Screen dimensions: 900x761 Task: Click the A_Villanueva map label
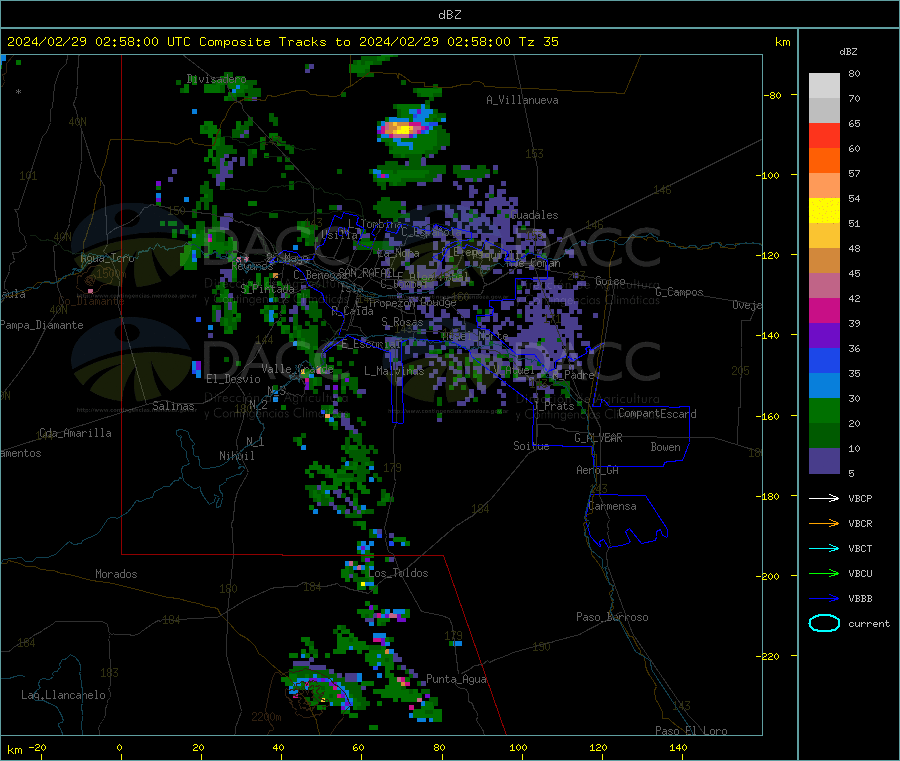[522, 100]
